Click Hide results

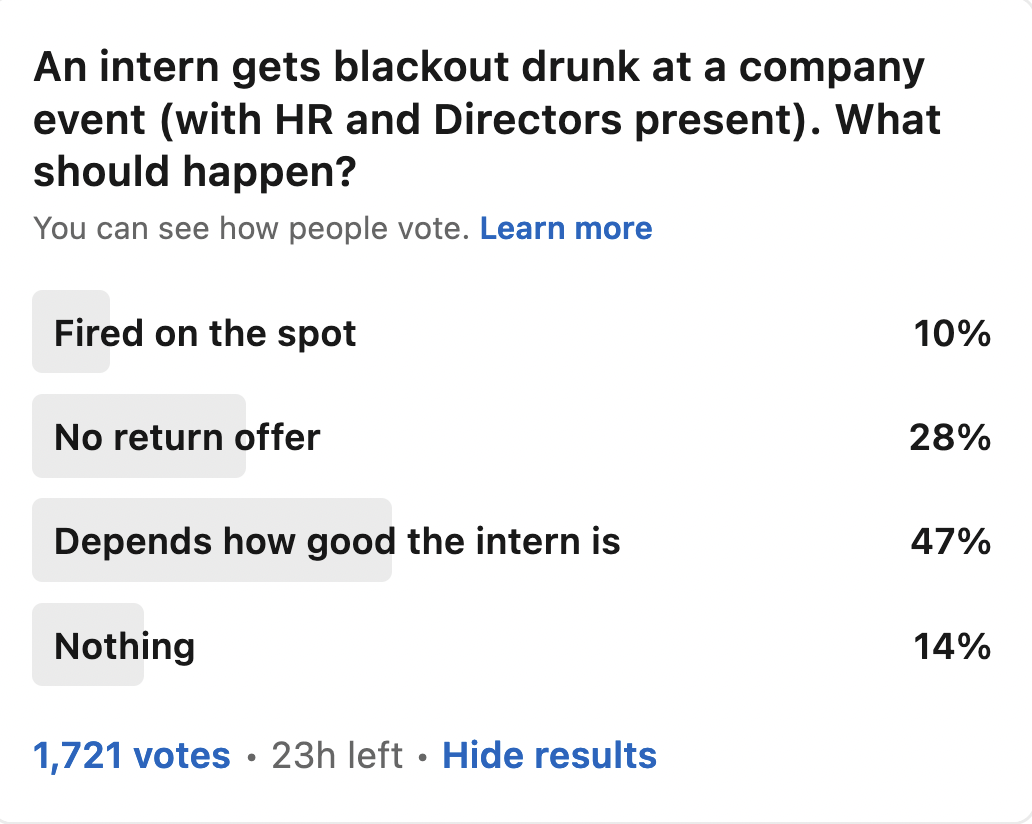point(549,755)
